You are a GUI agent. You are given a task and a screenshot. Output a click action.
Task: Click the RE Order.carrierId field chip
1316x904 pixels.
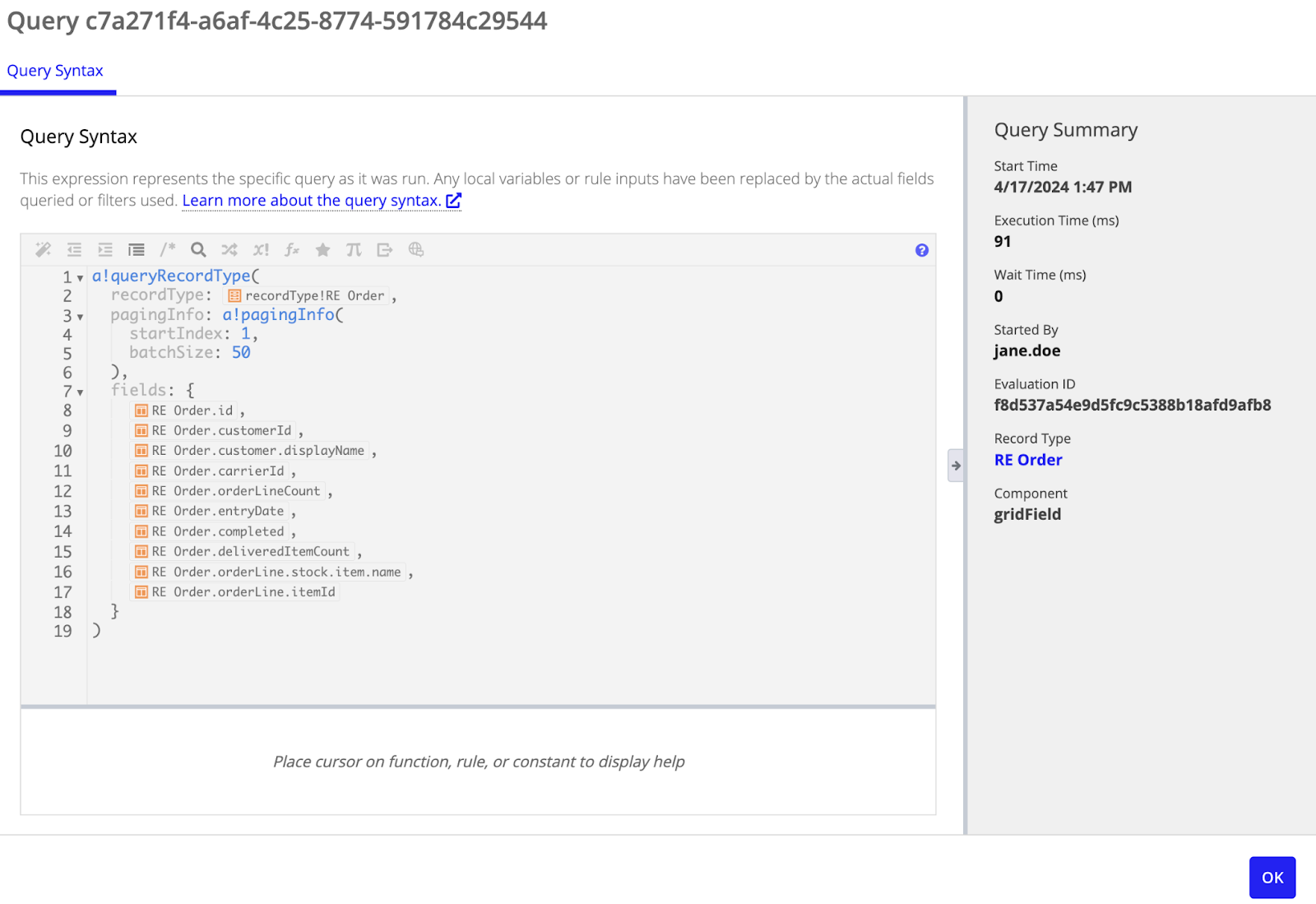pos(210,471)
